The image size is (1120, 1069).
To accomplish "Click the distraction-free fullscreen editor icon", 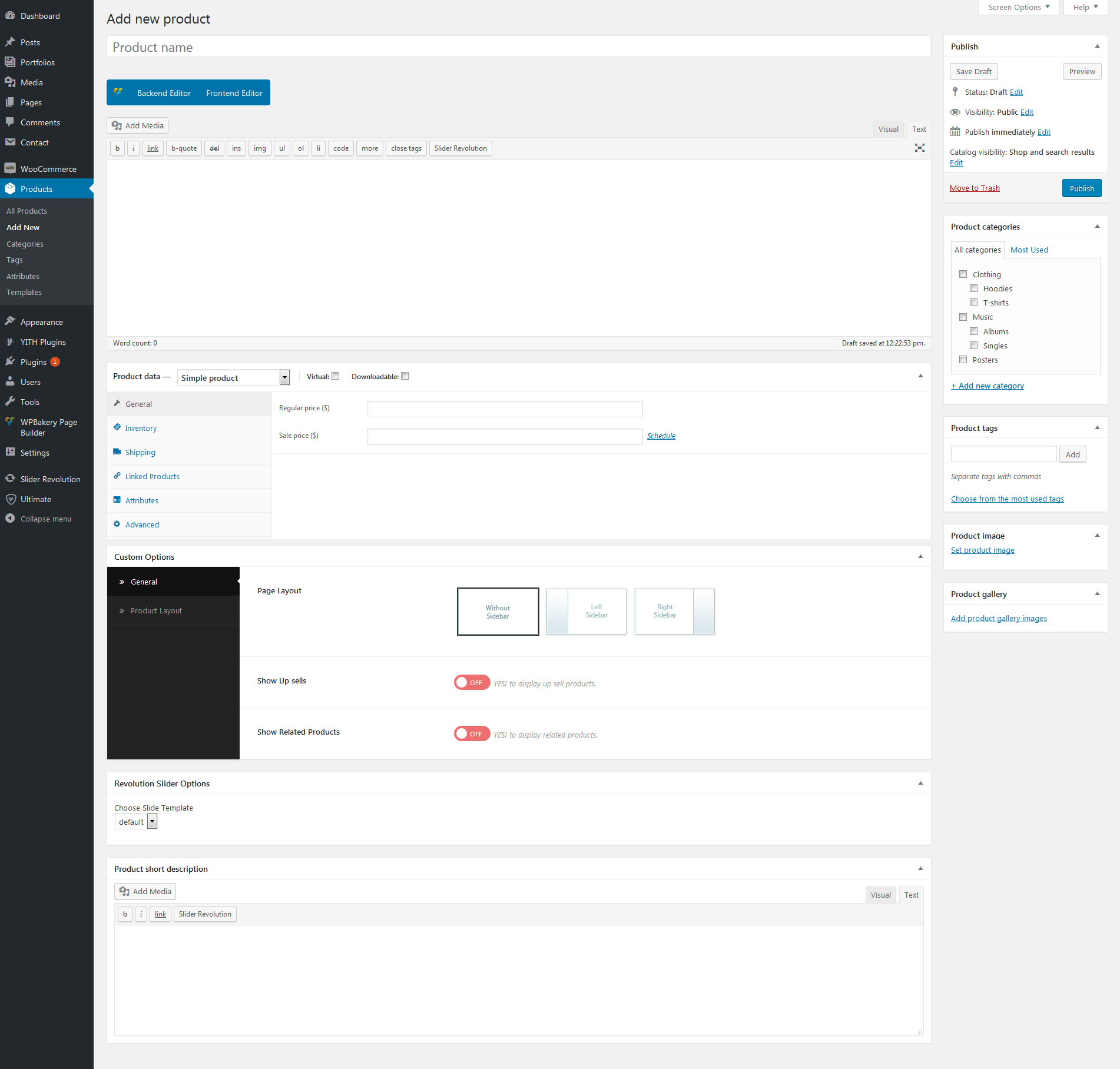I will pyautogui.click(x=919, y=148).
